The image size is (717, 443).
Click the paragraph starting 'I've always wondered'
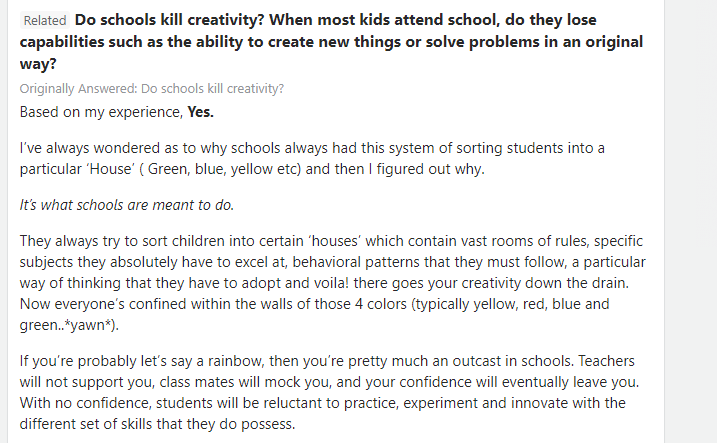point(312,159)
